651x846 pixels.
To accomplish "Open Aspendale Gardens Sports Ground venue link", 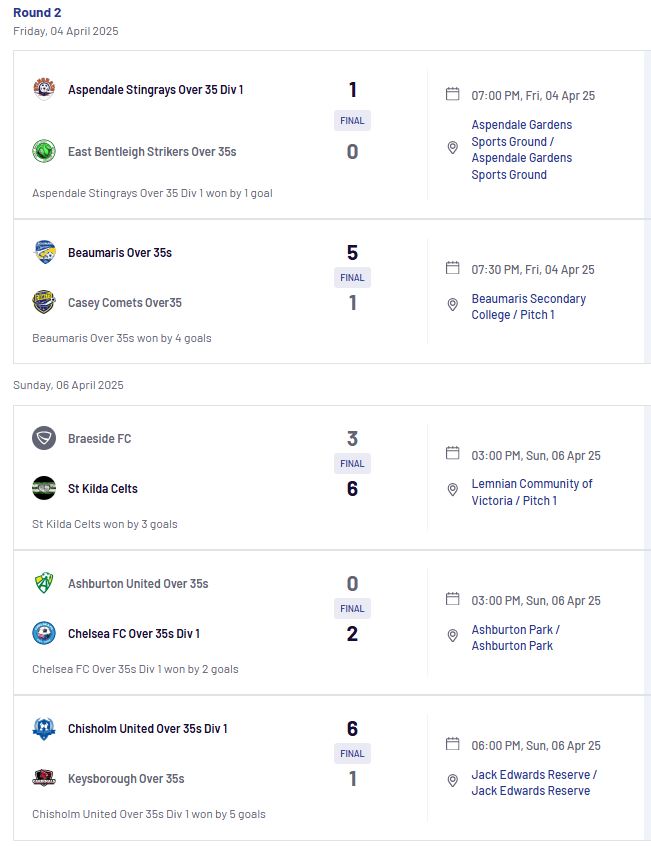I will [522, 149].
